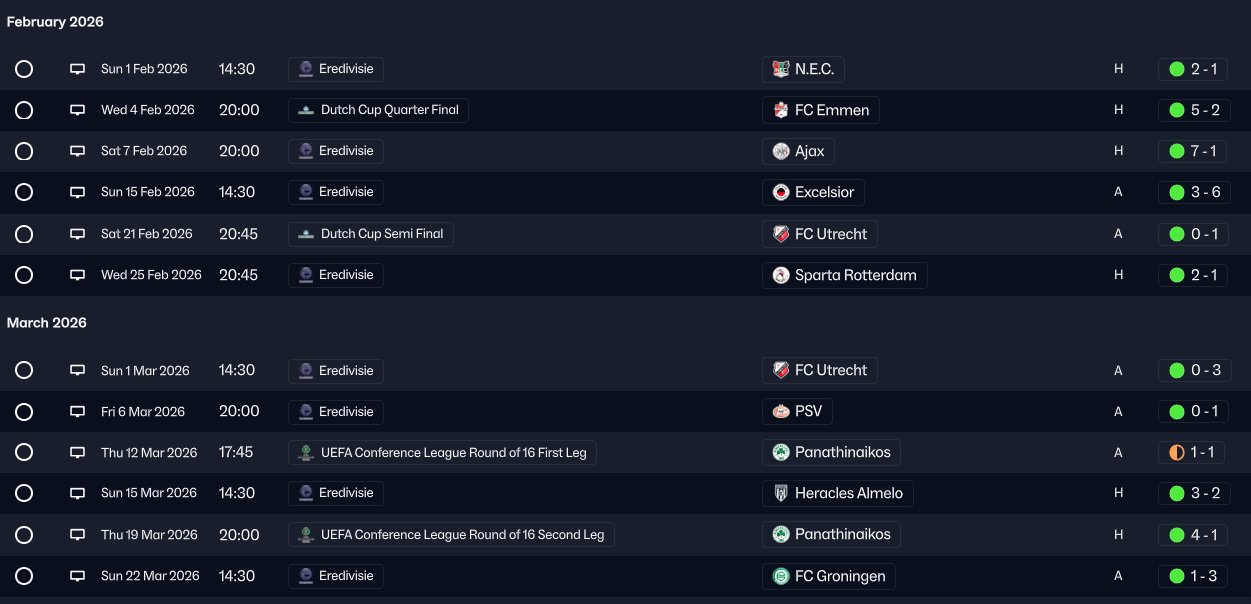Screen dimensions: 1251x604
Task: Select the radio circle for Sun 1 Feb 2026
Action: [24, 70]
